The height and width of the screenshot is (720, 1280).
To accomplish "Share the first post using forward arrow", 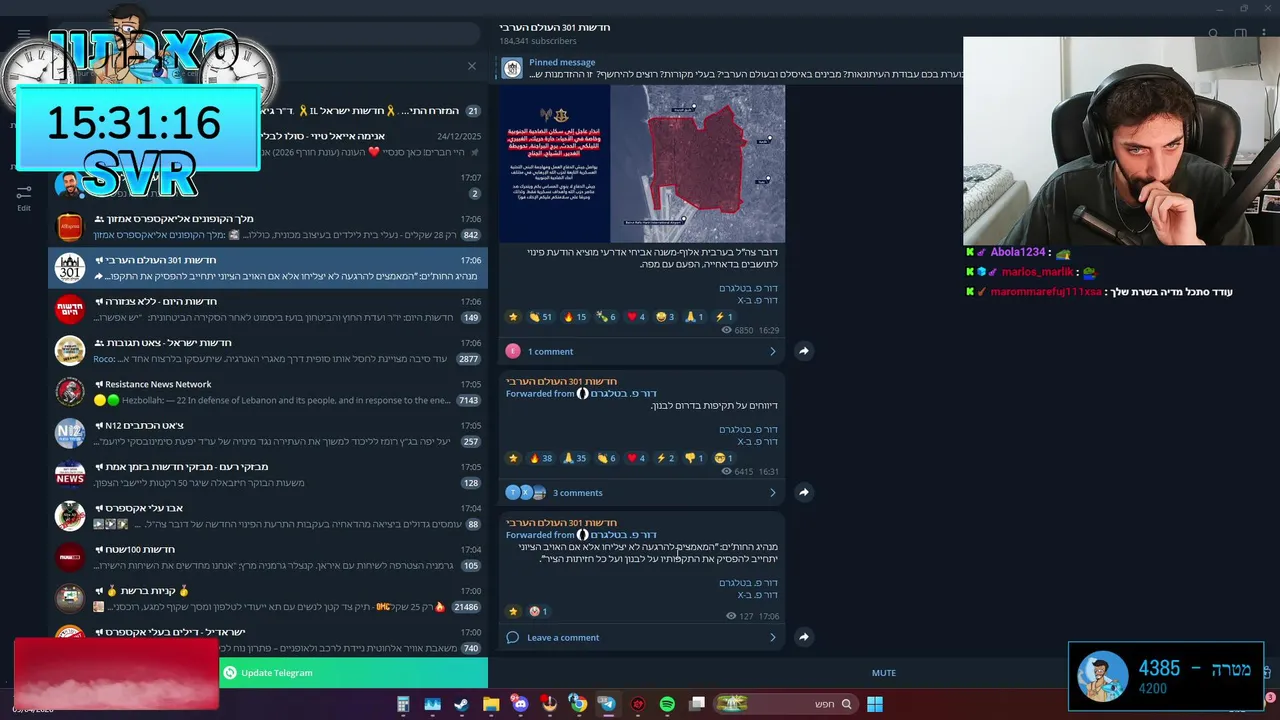I will [804, 351].
